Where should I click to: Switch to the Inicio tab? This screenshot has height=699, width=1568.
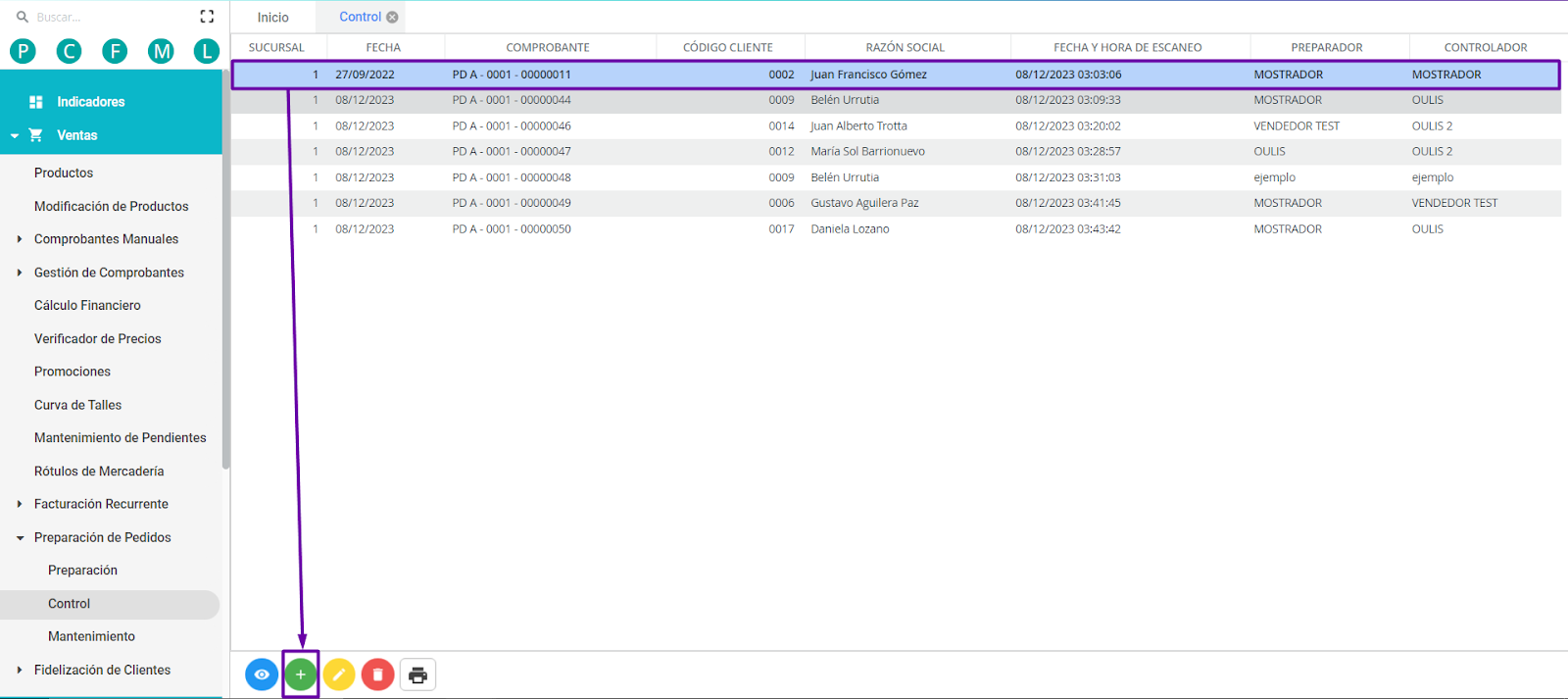click(273, 18)
